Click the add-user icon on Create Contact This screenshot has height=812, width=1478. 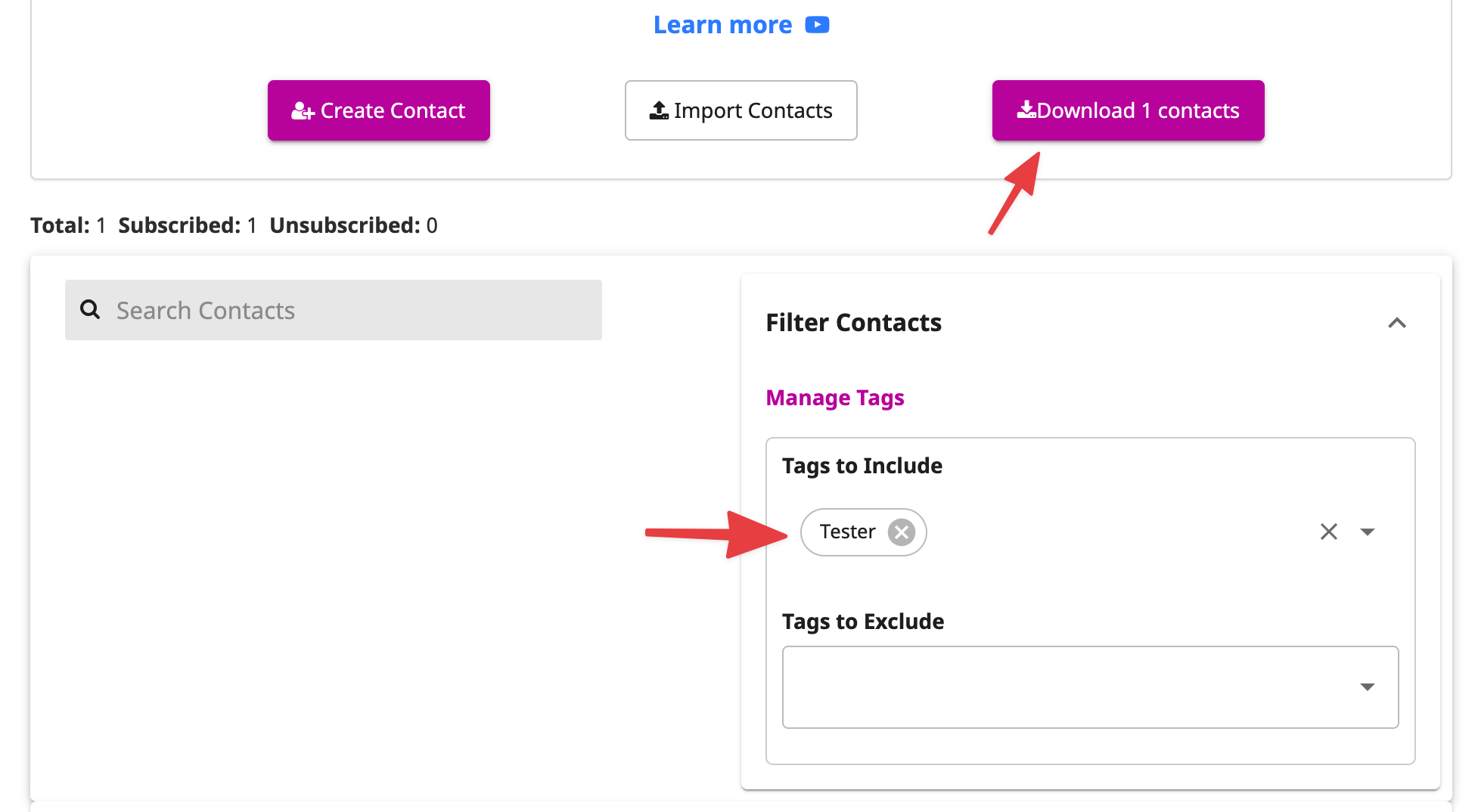(303, 111)
